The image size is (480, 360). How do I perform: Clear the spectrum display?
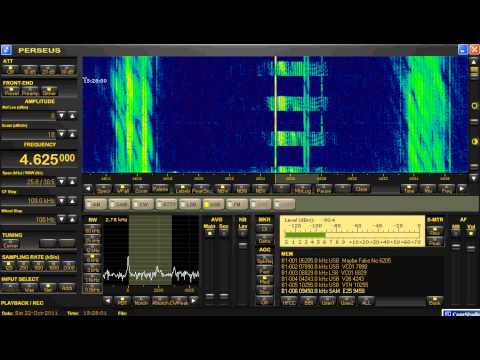[361, 189]
